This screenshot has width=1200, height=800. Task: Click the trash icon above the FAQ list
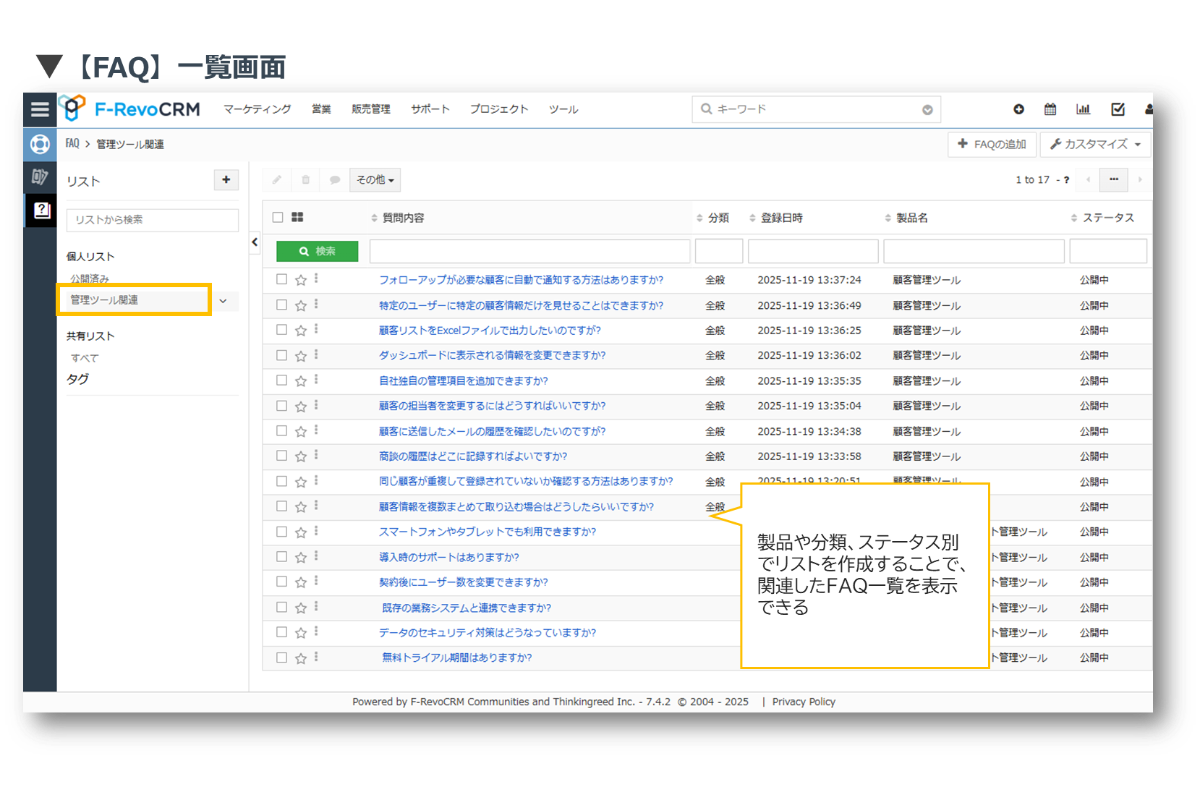[x=304, y=179]
